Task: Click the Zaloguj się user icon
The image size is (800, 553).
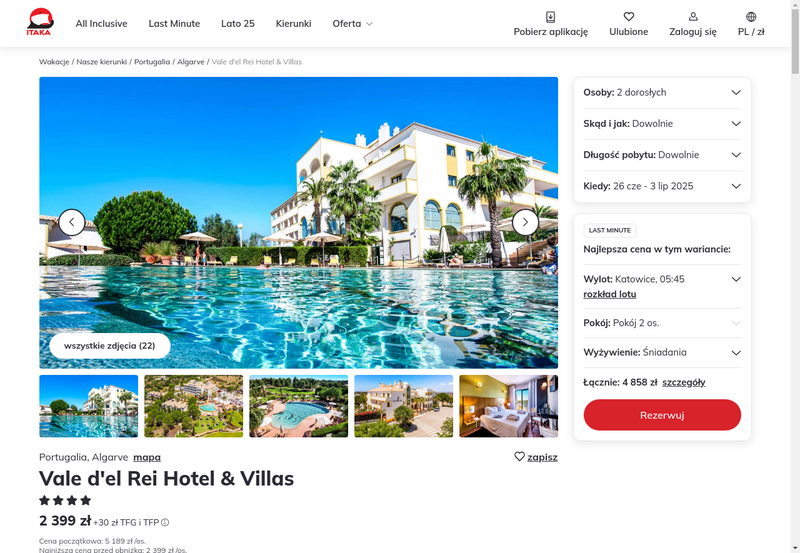Action: click(693, 17)
